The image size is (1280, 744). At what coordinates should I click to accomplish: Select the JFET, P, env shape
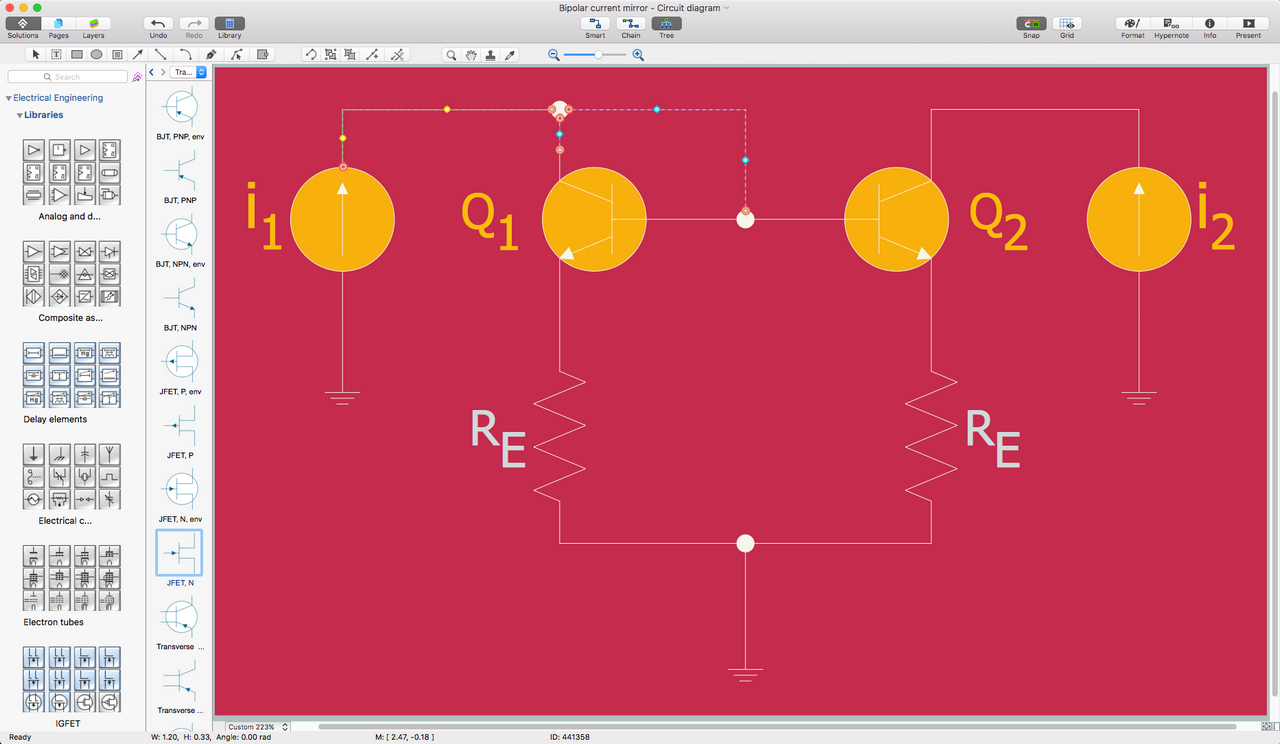click(178, 362)
